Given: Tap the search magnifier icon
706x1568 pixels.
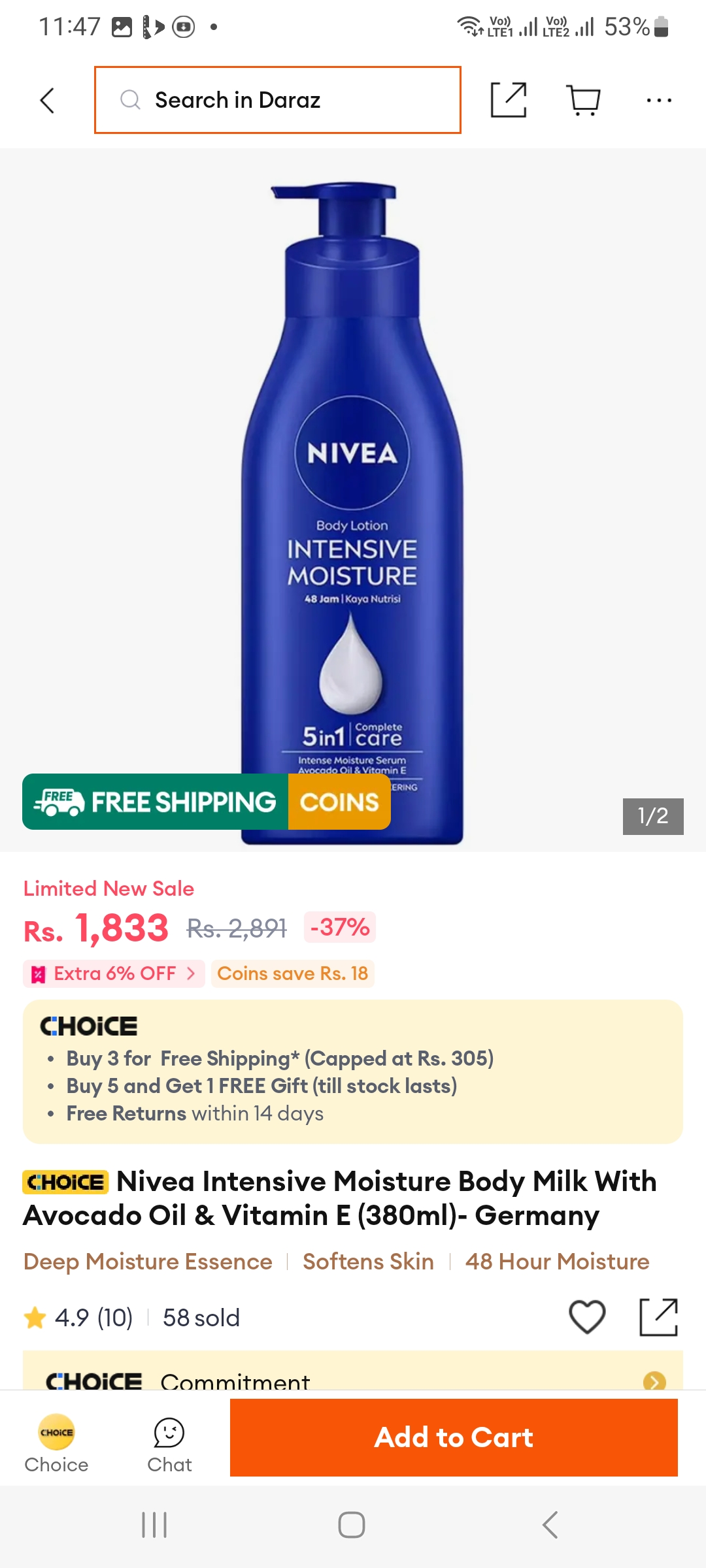Looking at the screenshot, I should point(130,100).
